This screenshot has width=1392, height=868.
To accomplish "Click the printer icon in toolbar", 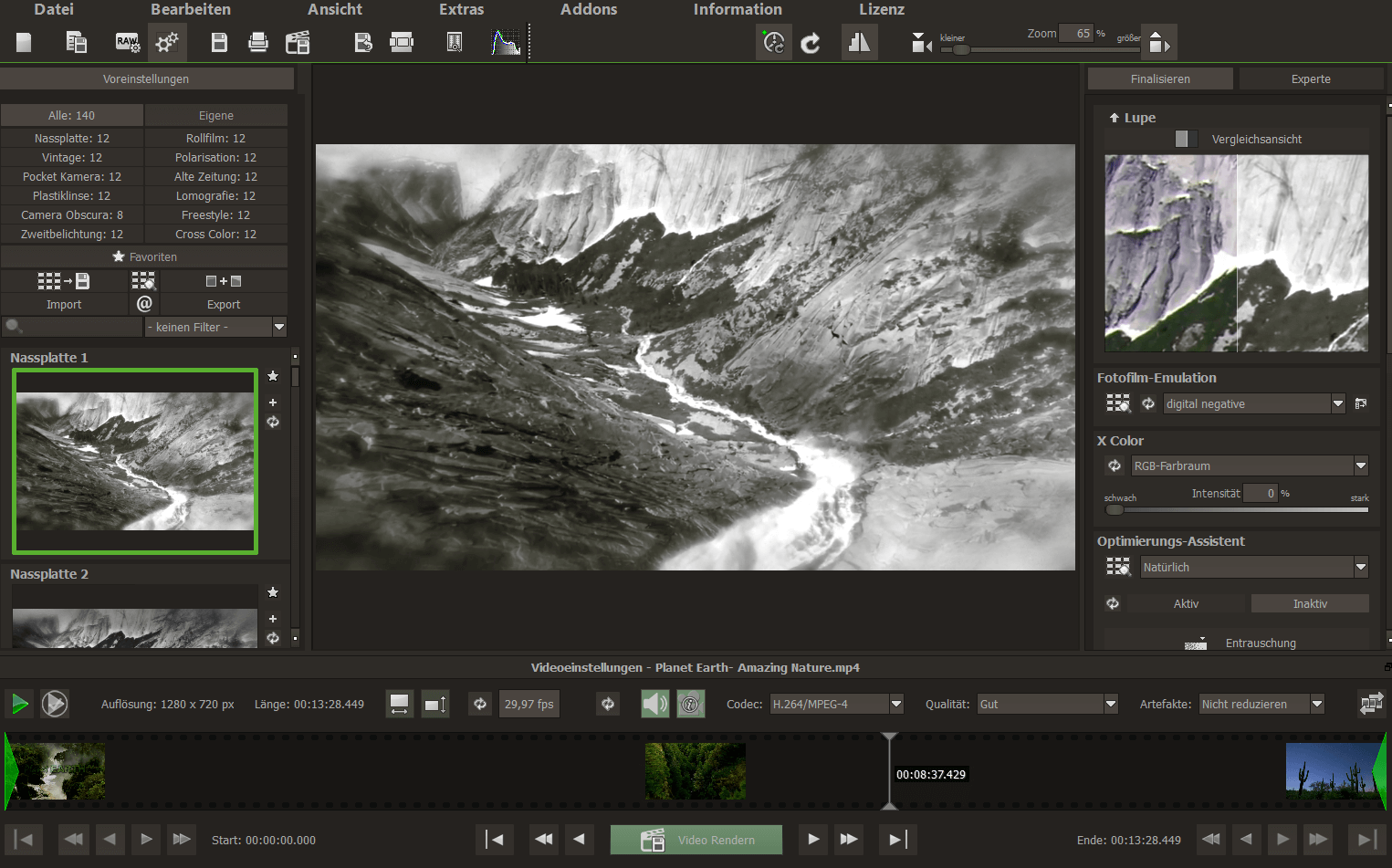I will coord(258,42).
